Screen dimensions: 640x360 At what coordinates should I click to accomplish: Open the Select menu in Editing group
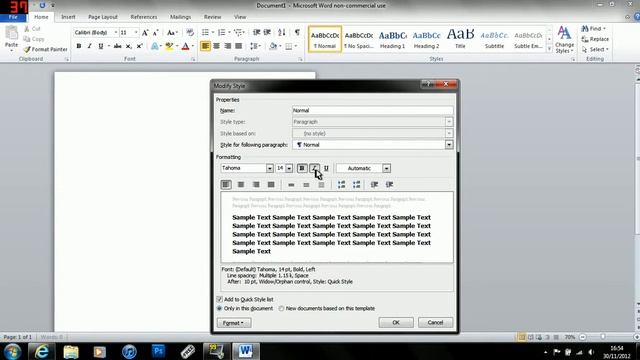tap(595, 49)
